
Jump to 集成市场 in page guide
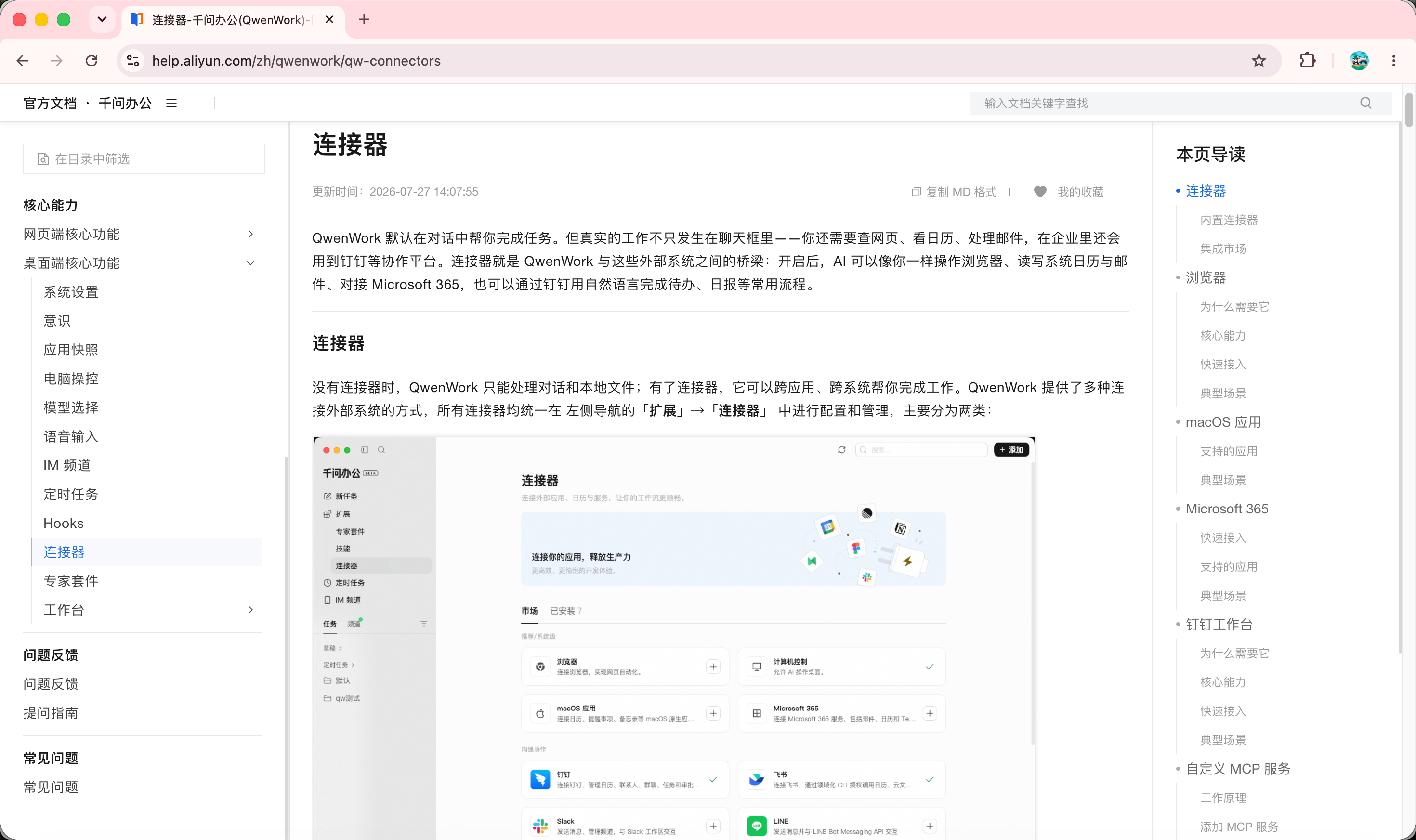(x=1223, y=249)
